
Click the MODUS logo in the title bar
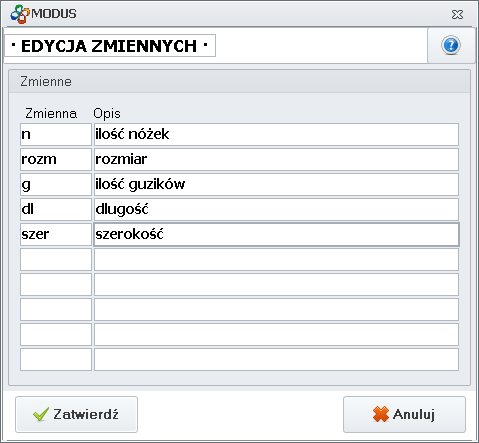click(x=20, y=14)
